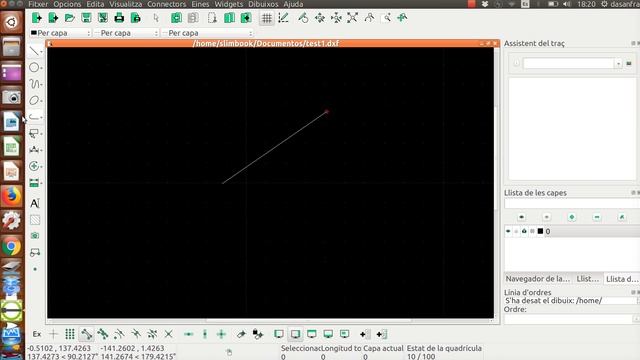Toggle snap on grid
Screen dimensions: 640x360
[70, 334]
